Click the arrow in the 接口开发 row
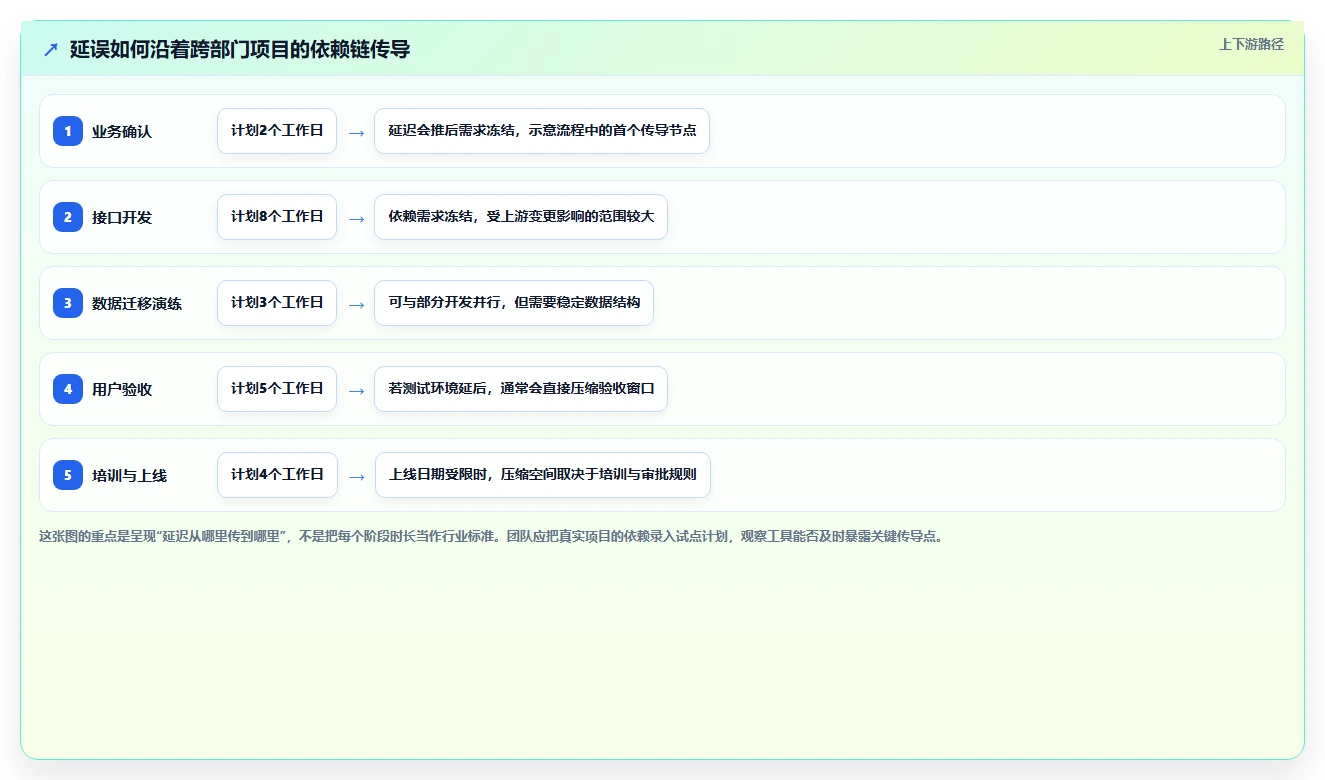Screen dimensions: 1325x780 356,218
